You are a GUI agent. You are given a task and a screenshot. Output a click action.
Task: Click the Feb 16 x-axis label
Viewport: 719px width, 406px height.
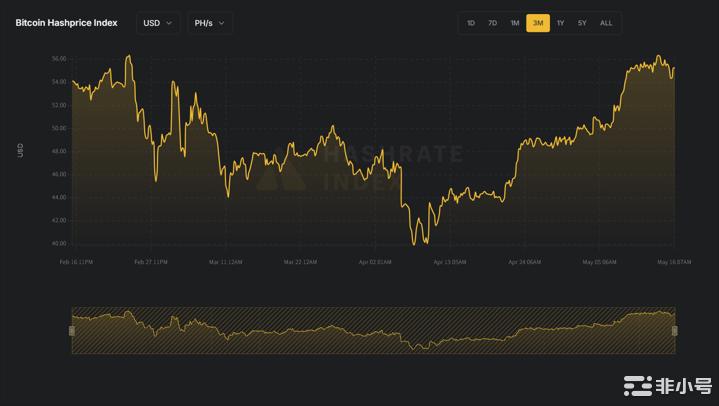click(76, 262)
